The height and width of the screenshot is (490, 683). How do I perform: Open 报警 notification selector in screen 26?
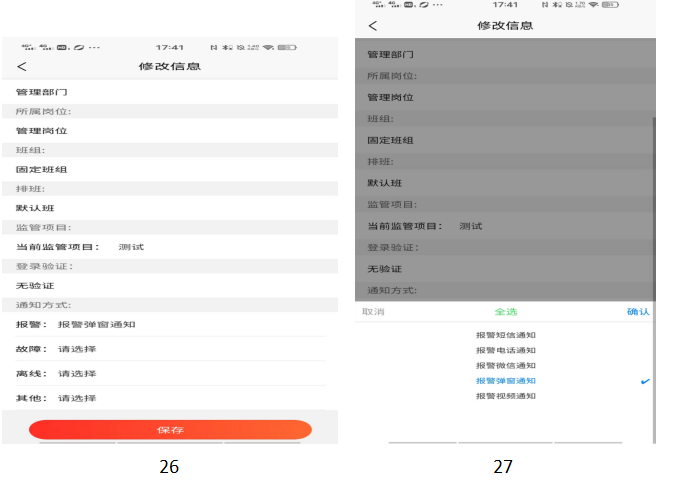170,324
